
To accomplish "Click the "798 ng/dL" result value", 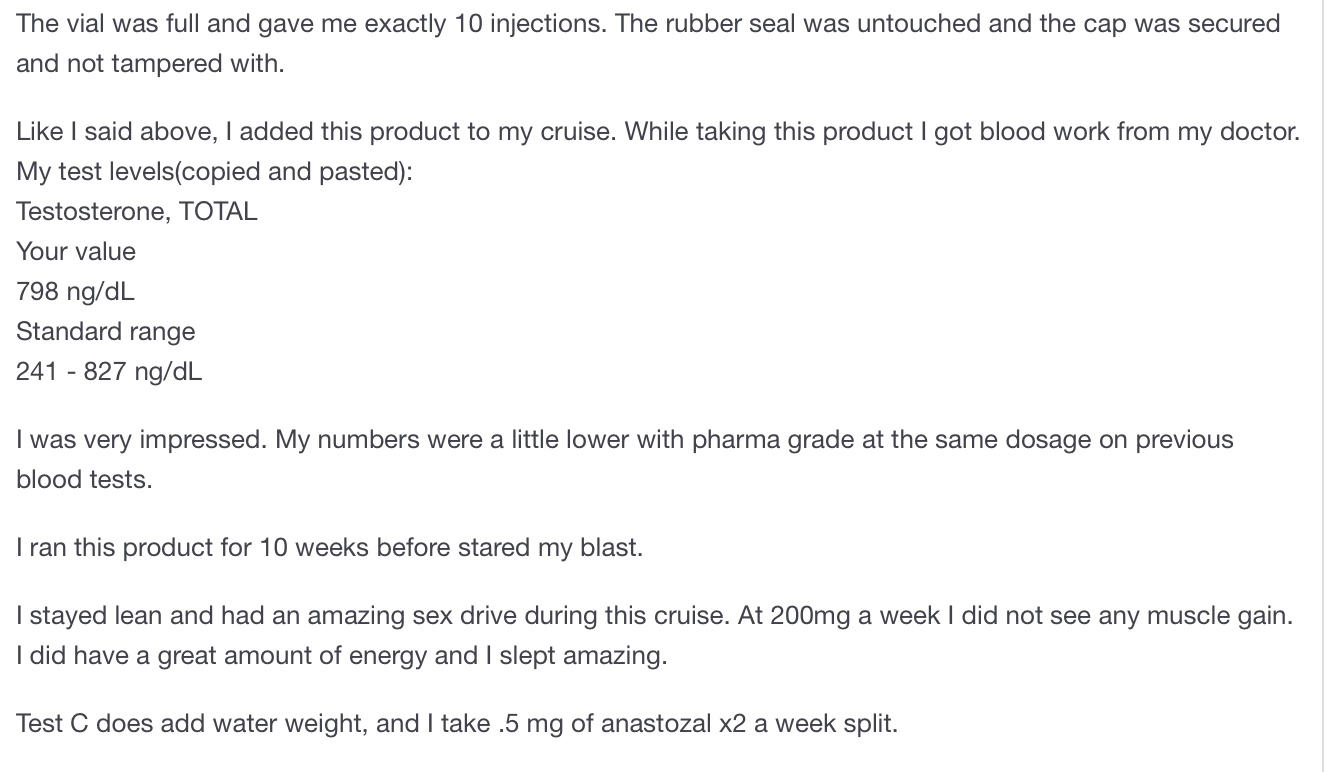I will click(x=75, y=291).
